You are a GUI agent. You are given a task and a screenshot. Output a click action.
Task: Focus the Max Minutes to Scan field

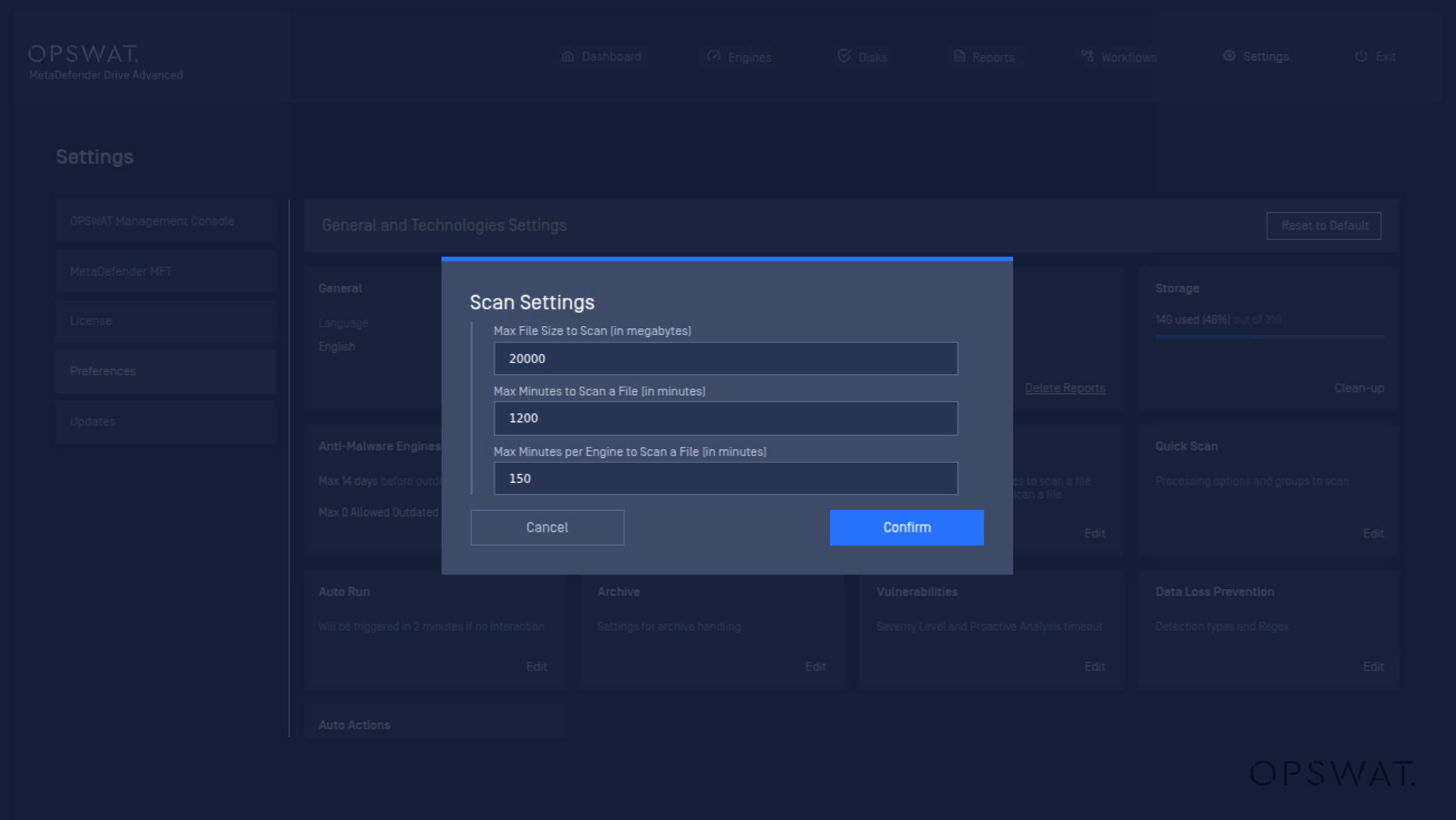pyautogui.click(x=725, y=419)
